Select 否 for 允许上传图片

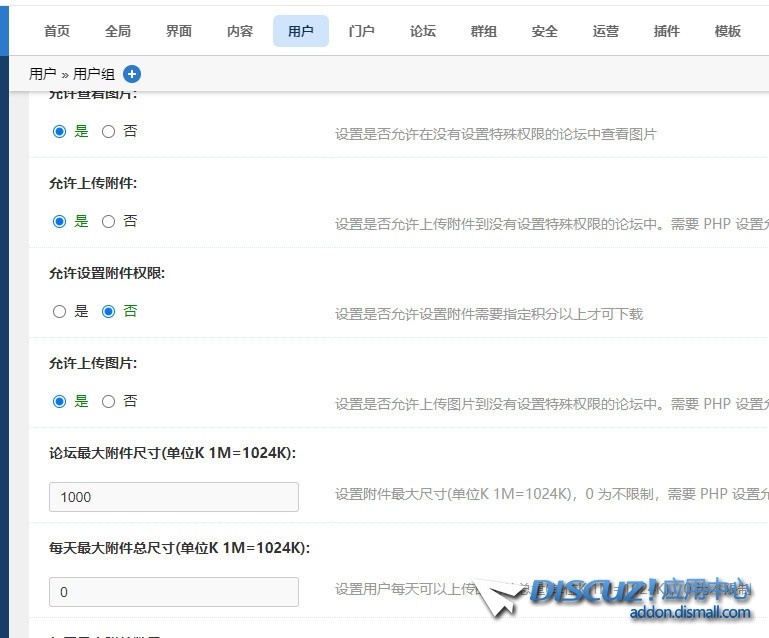pyautogui.click(x=109, y=401)
